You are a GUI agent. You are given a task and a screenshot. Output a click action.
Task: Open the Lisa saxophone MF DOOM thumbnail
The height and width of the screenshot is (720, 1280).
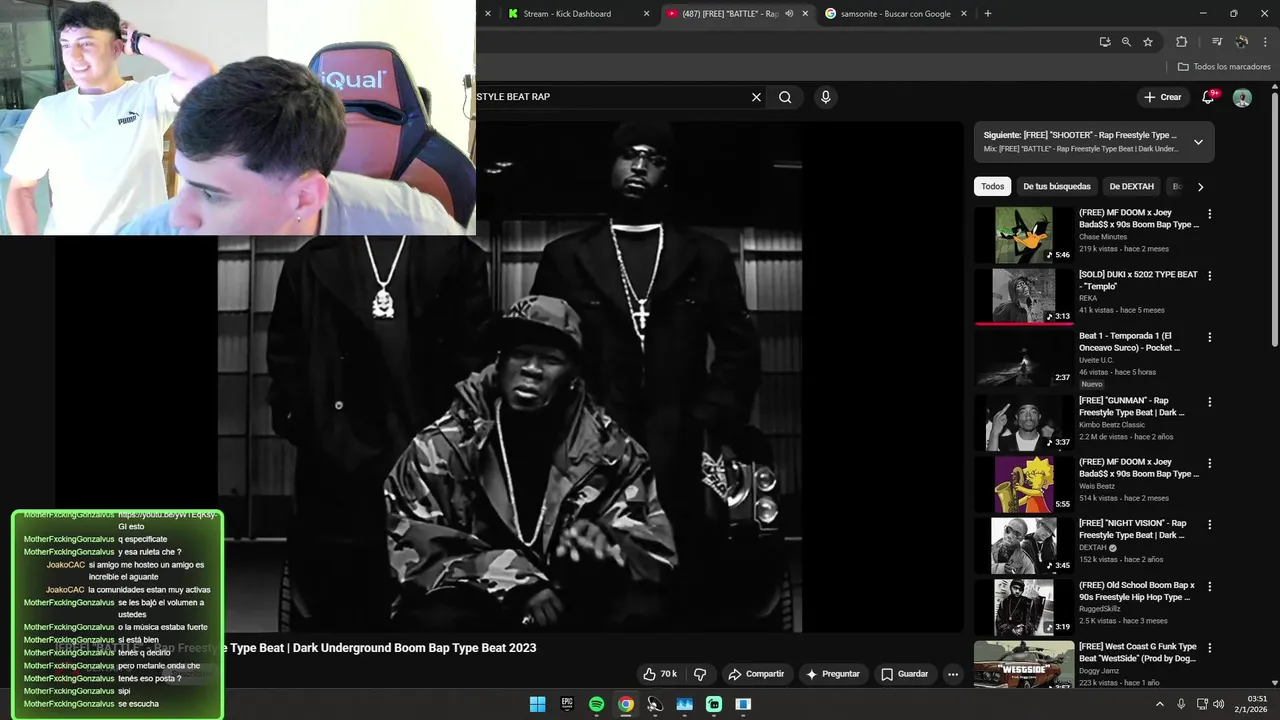point(1023,484)
